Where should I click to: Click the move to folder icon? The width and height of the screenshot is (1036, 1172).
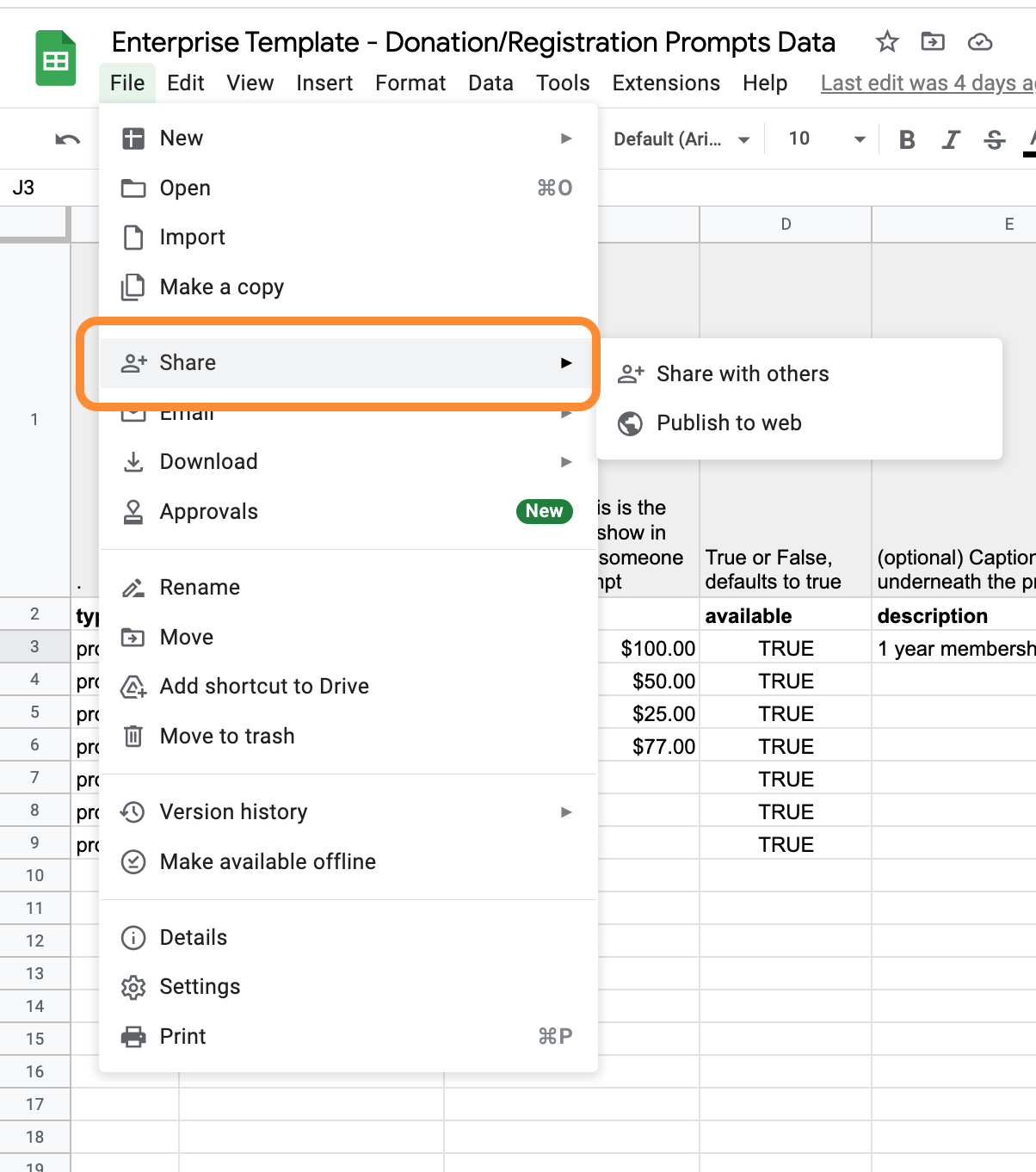[x=933, y=41]
